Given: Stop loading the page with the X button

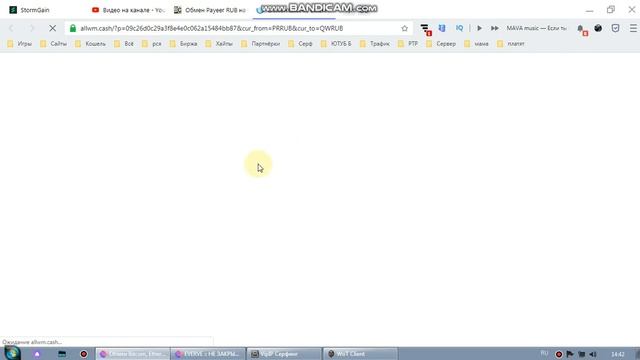Looking at the screenshot, I should click(53, 28).
